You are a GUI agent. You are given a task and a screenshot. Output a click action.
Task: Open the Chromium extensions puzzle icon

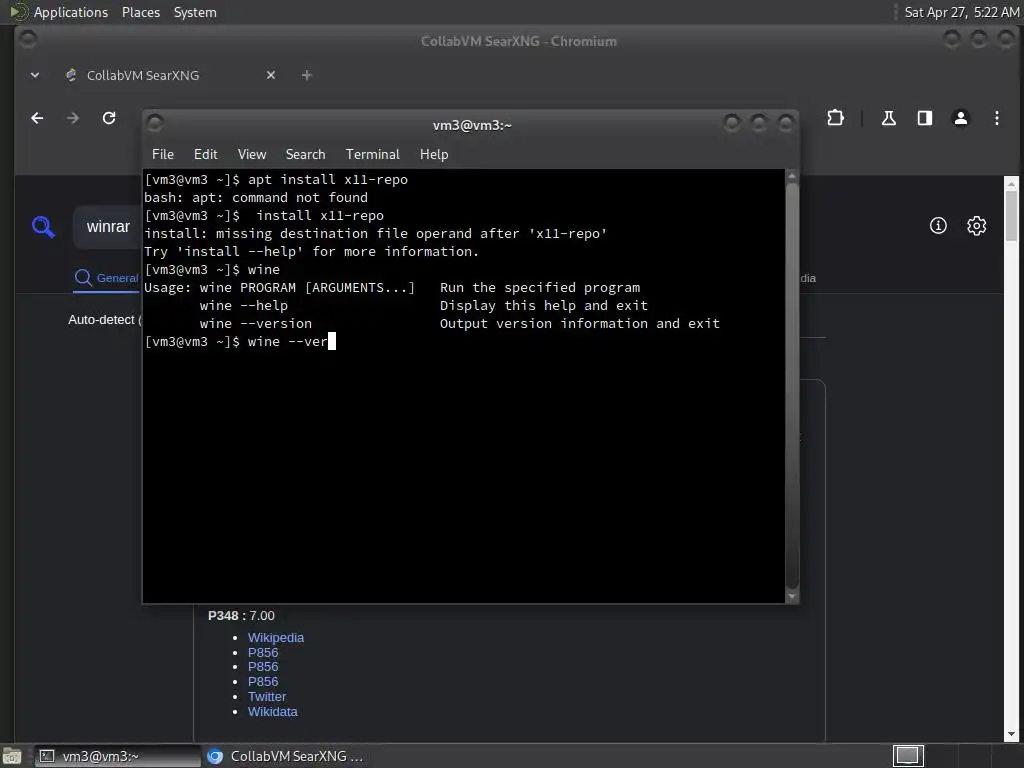tap(835, 118)
